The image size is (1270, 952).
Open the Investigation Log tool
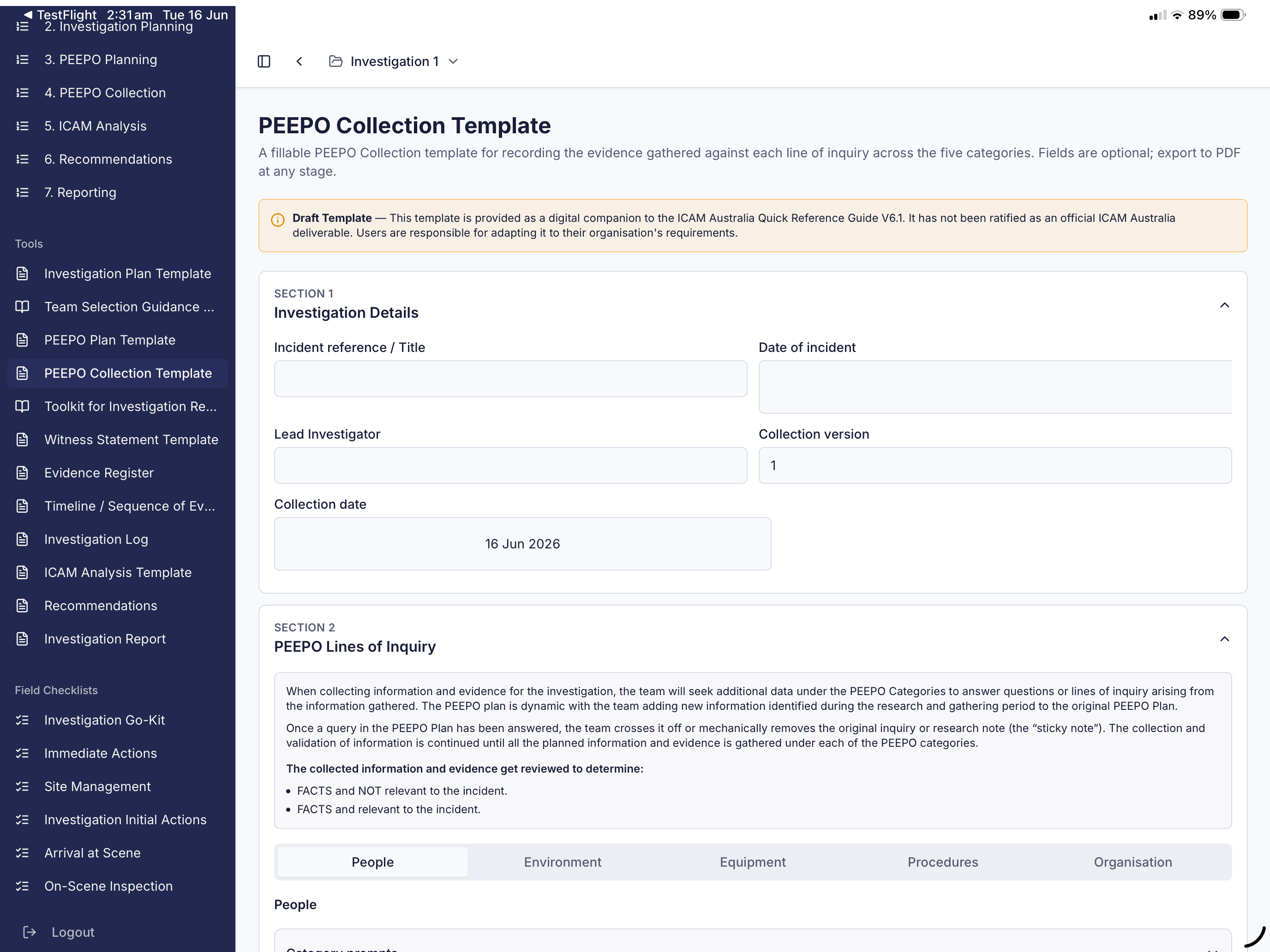pos(118,539)
